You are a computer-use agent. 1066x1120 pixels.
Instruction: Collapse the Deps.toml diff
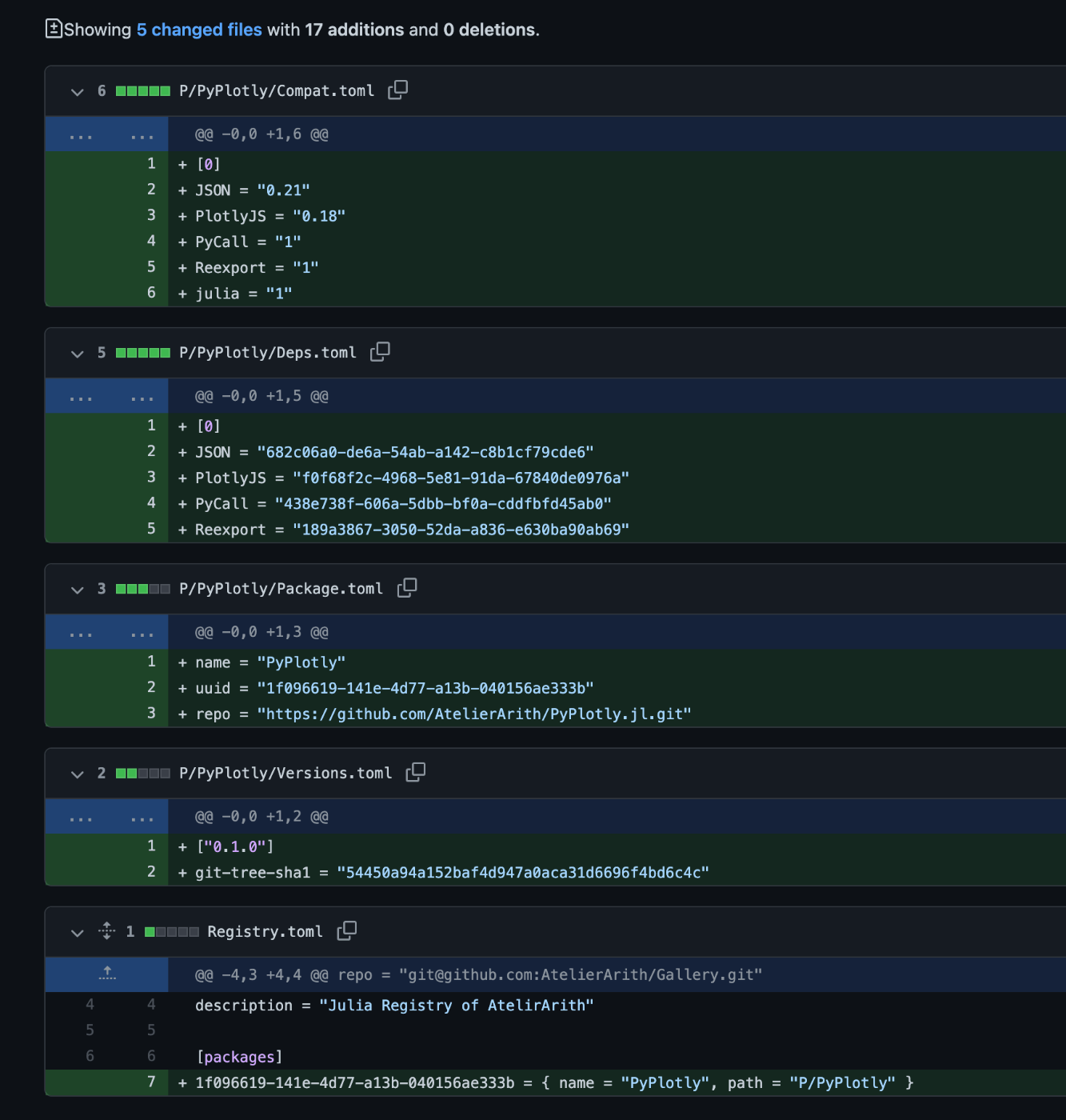(x=78, y=353)
